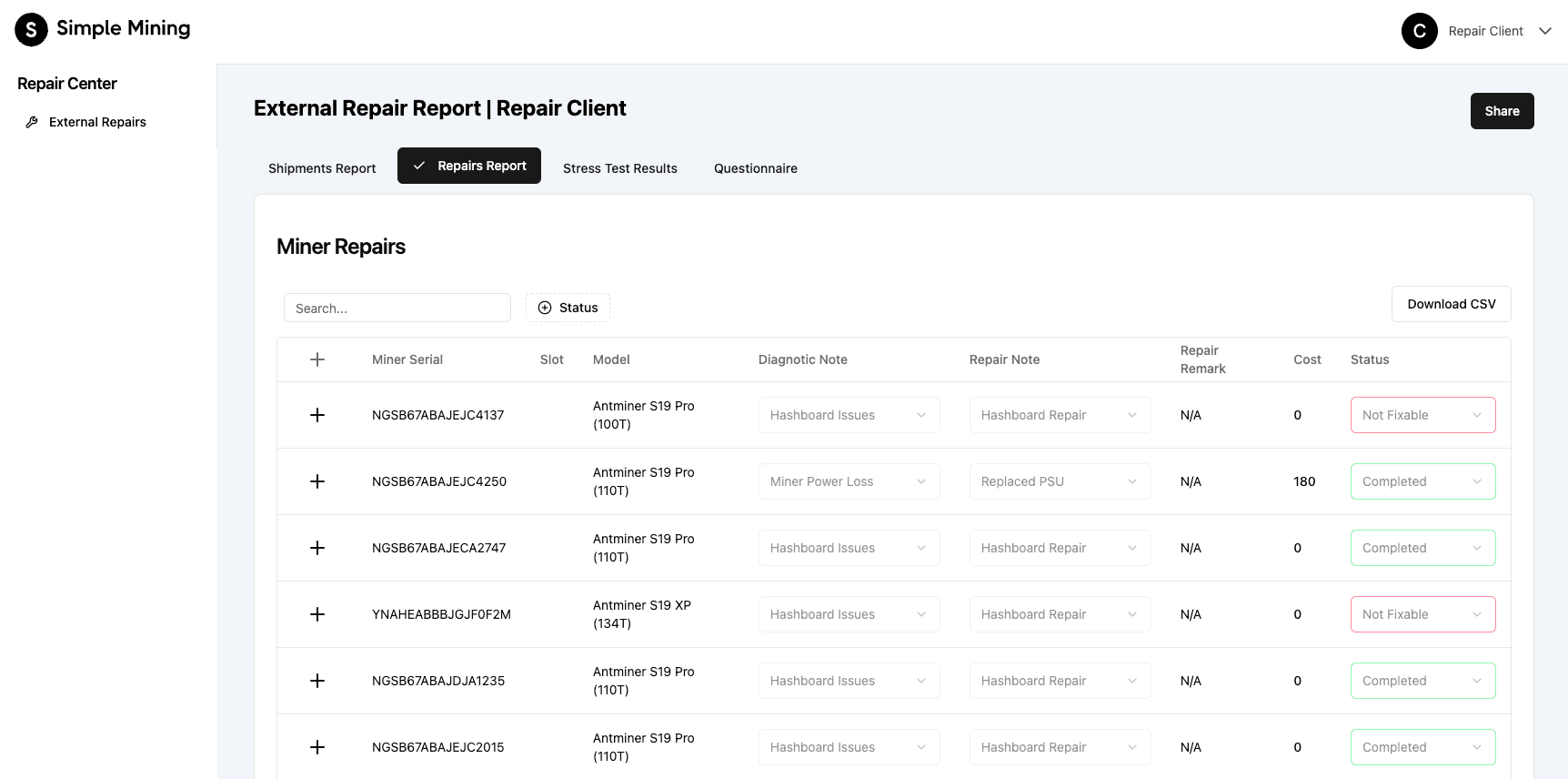Open Not Fixable status for YNAHEABBBJGJF0F2M
The height and width of the screenshot is (779, 1568).
(x=1423, y=614)
